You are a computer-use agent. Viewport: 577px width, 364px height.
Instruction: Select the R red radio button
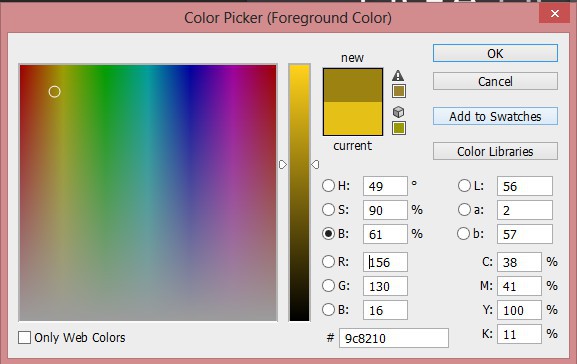(328, 262)
